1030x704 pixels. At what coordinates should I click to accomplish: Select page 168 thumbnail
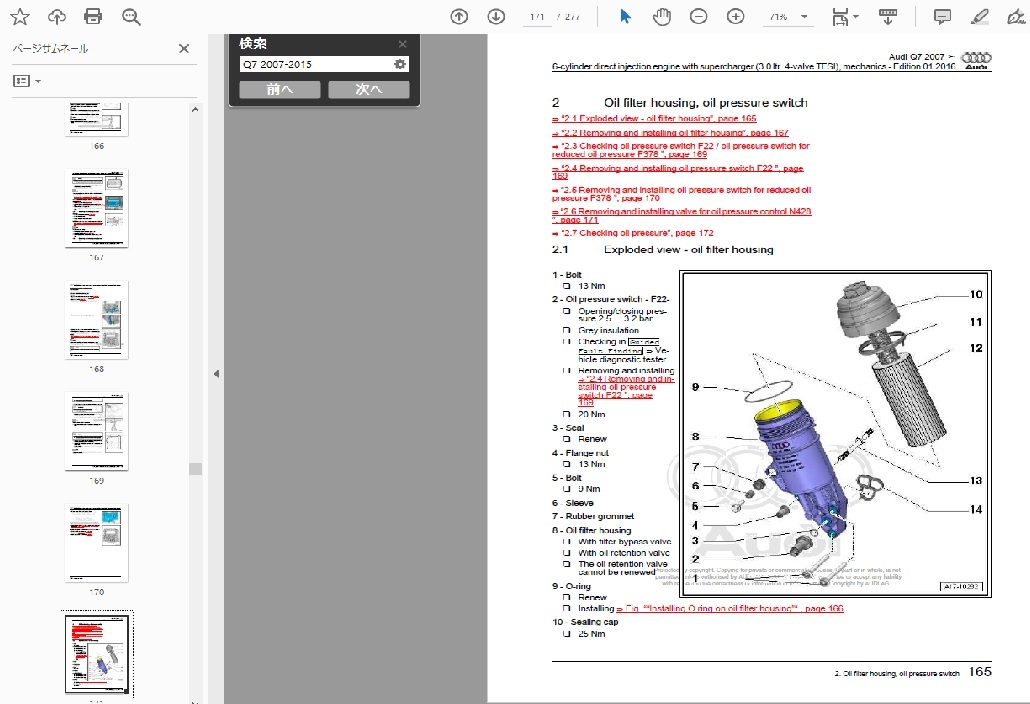click(97, 320)
